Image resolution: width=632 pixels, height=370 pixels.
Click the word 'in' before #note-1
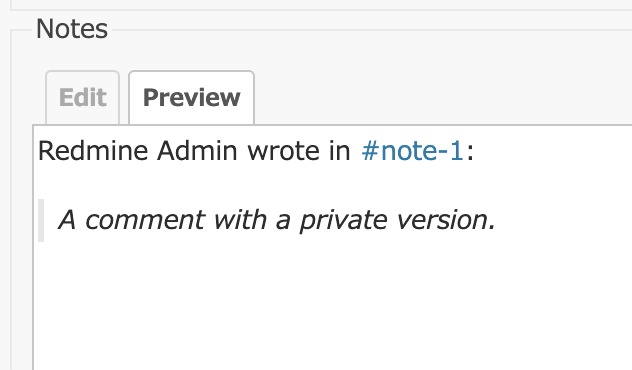[x=340, y=151]
